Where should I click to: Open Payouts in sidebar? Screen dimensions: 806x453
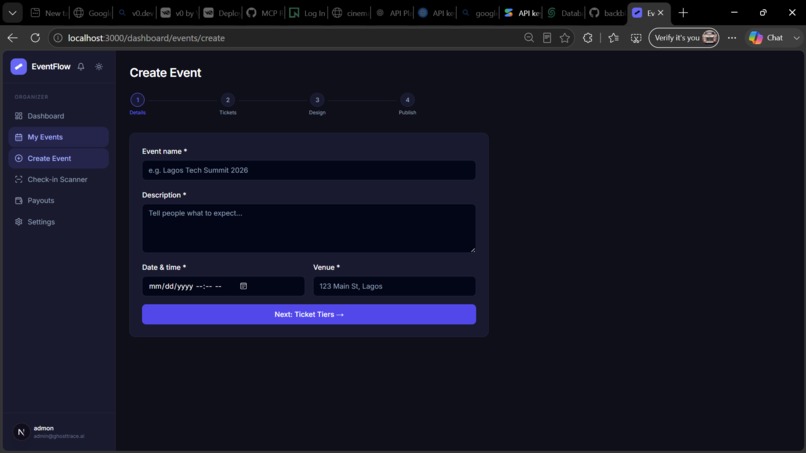click(59, 201)
